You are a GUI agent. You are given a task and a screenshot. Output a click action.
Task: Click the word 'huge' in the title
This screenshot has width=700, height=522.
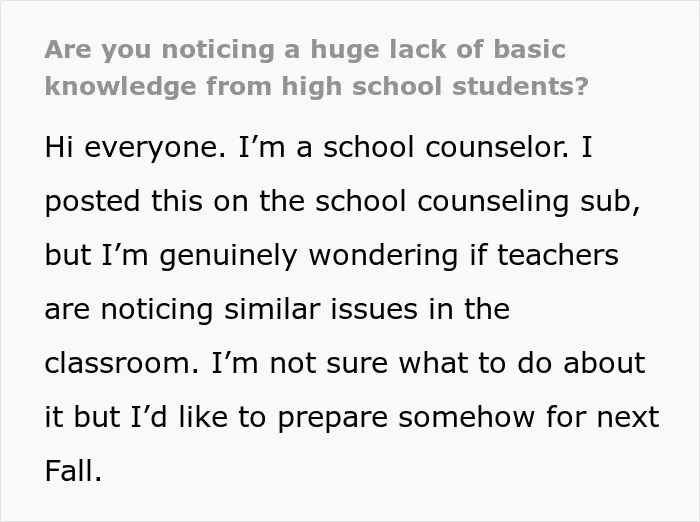345,51
